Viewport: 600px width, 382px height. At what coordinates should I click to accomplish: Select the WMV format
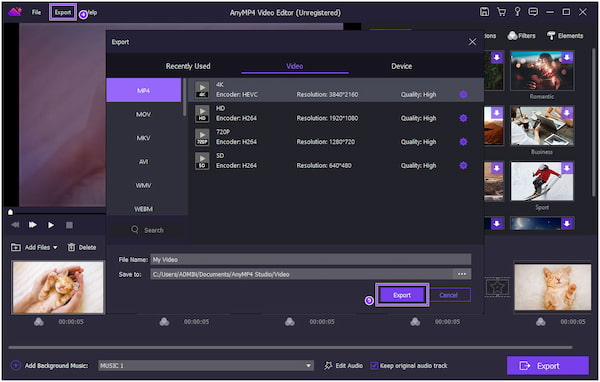click(x=144, y=185)
